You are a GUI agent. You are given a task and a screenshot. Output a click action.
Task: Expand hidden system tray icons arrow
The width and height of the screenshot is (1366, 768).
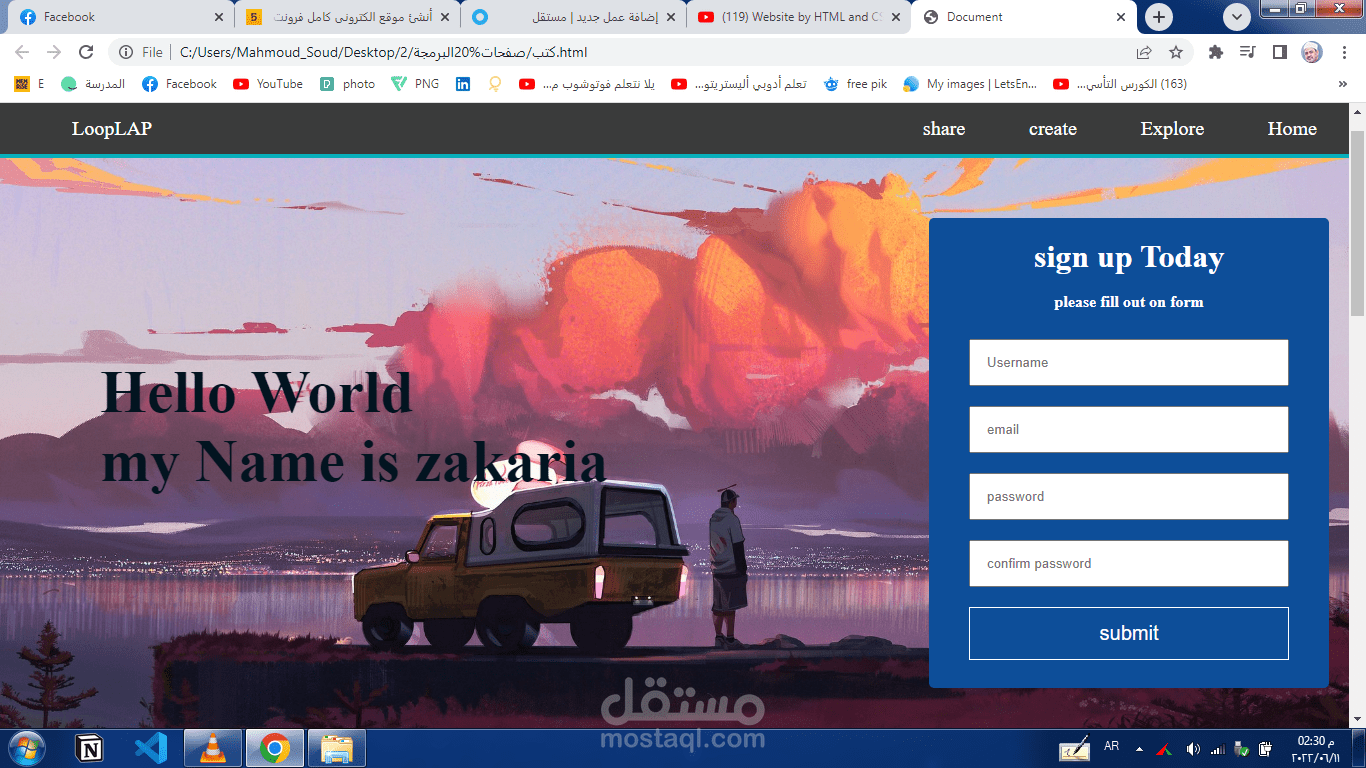point(1139,749)
